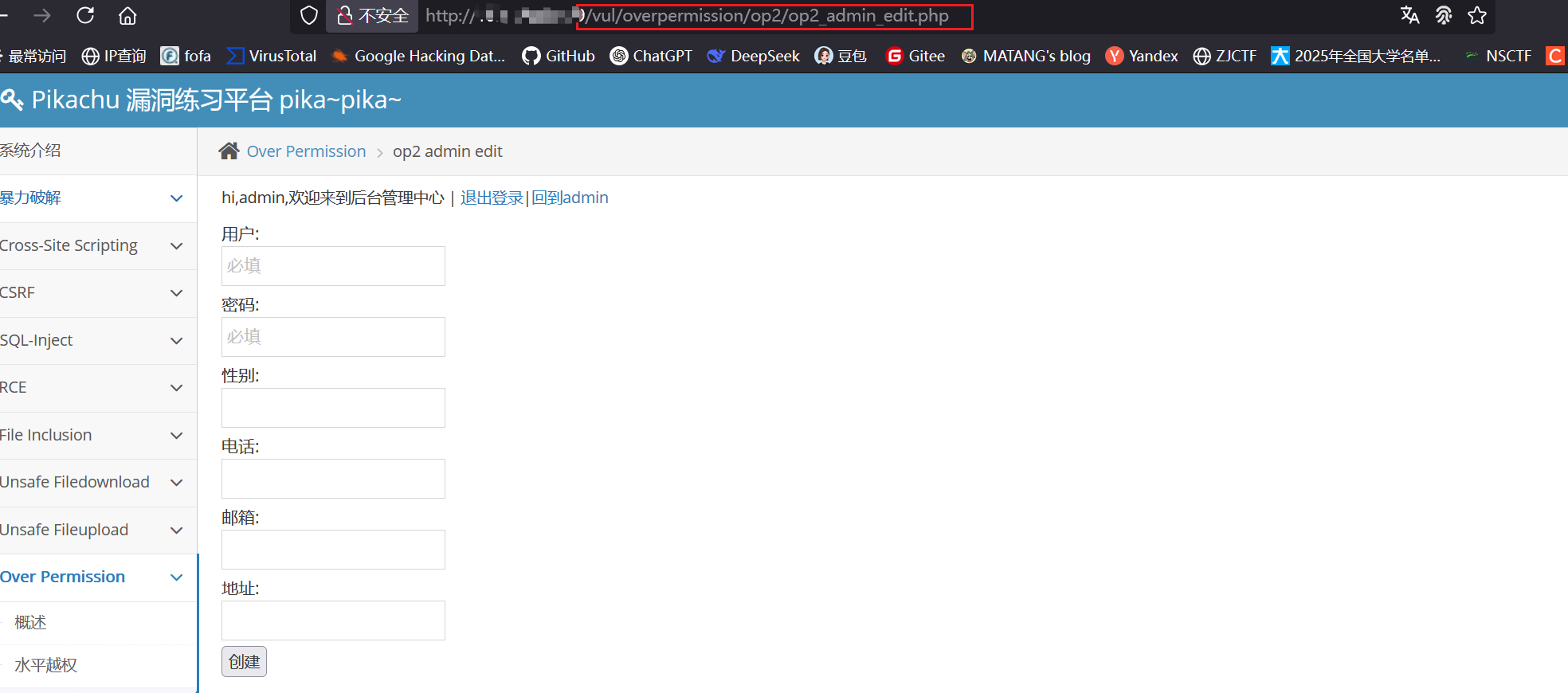Viewport: 1568px width, 693px height.
Task: Select the 水平越权 submenu item
Action: [46, 665]
